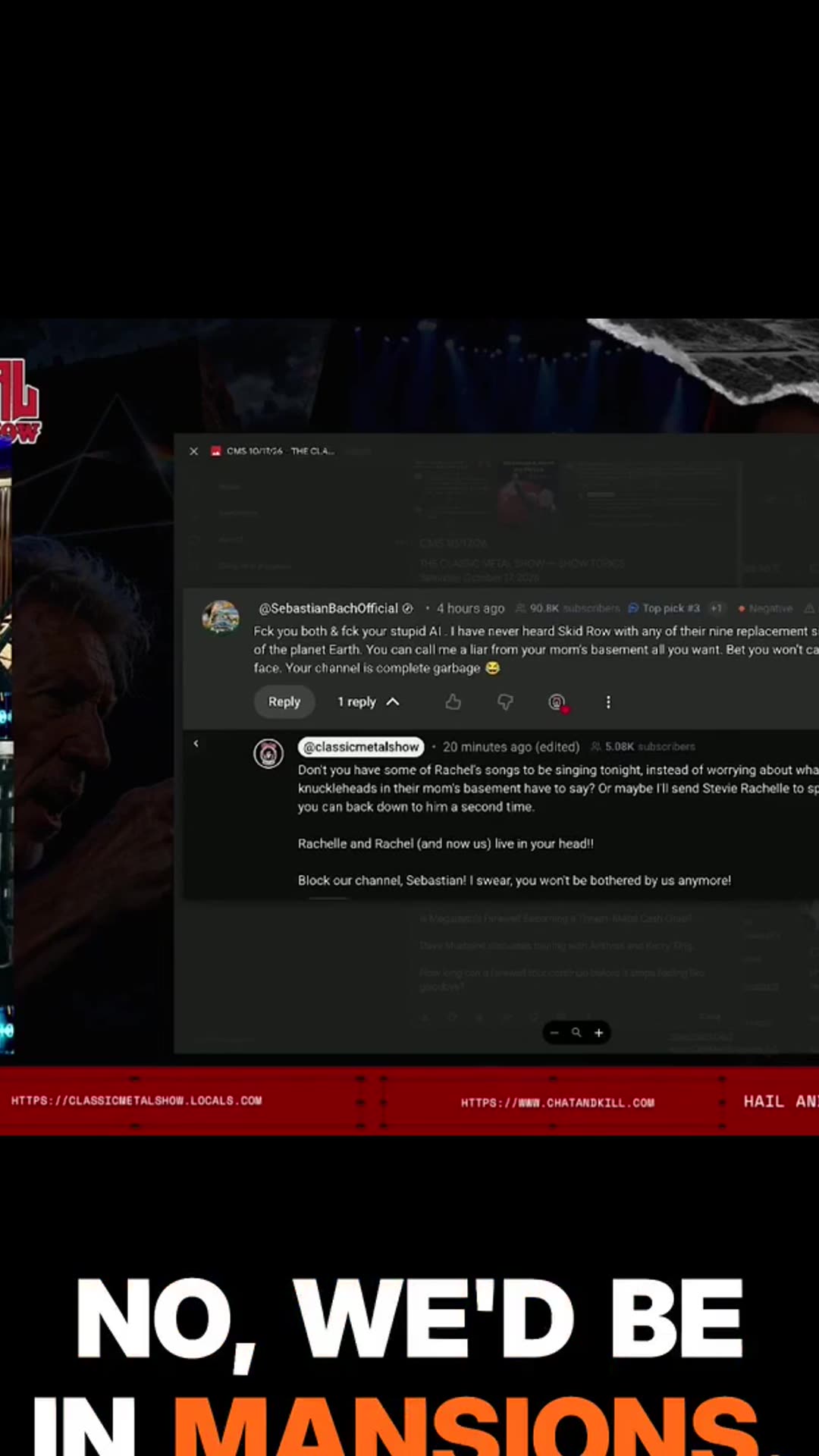The height and width of the screenshot is (1456, 819).
Task: Click 'Rachelle and Rachel (and now us)' line
Action: click(x=446, y=843)
